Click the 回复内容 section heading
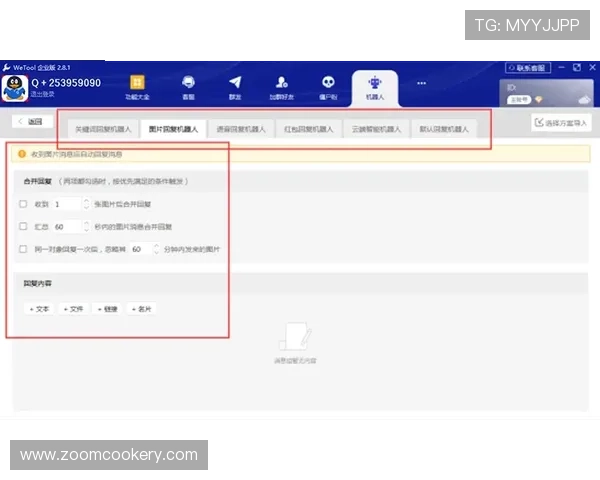The height and width of the screenshot is (480, 600). 38,283
